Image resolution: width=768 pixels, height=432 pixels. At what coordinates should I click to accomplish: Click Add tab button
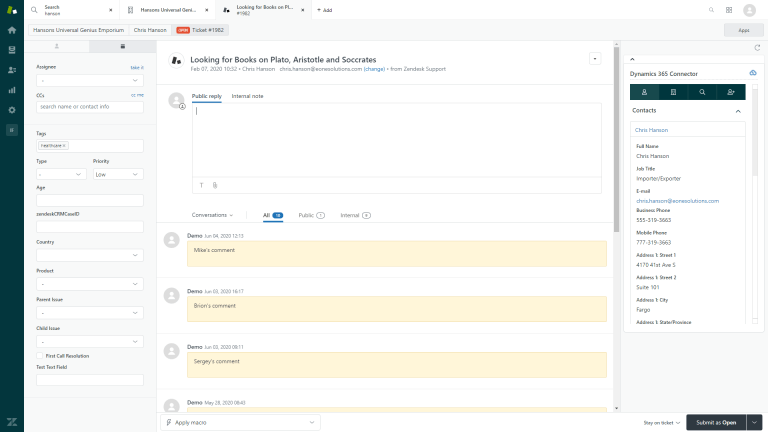coord(325,10)
